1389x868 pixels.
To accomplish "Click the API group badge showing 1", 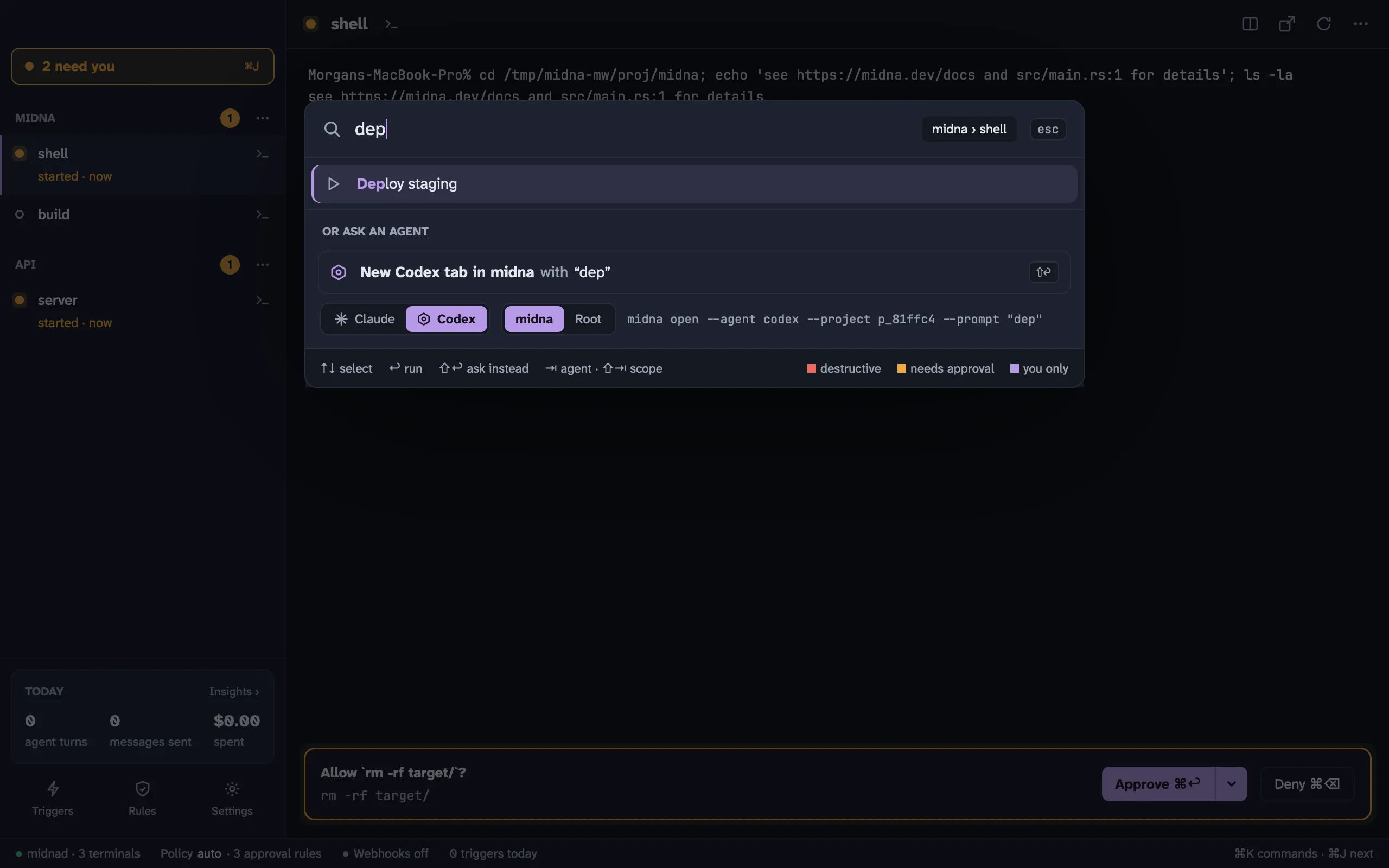I will (230, 265).
